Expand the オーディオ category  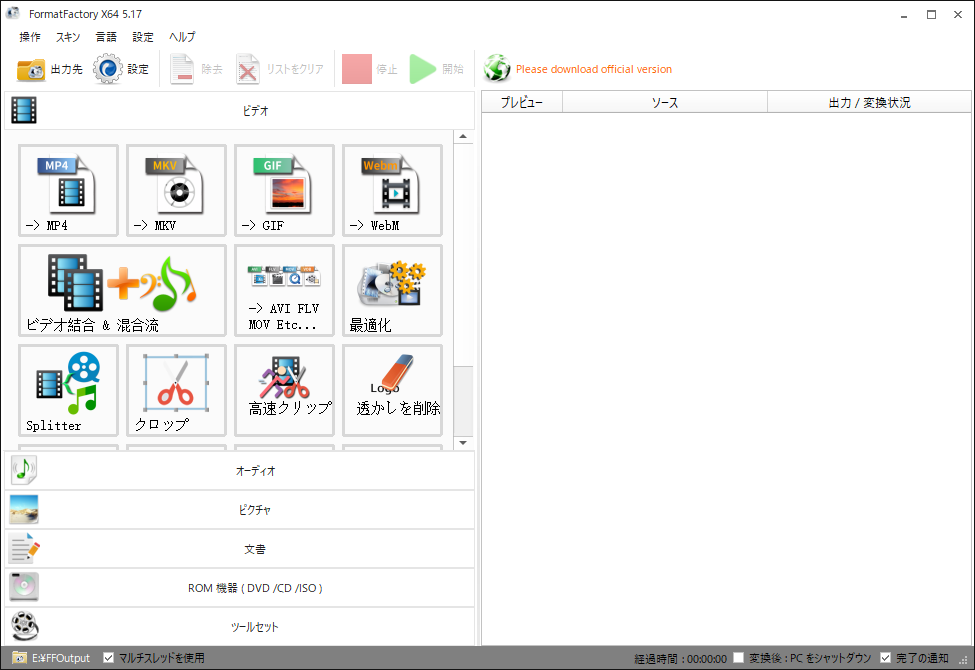click(239, 471)
